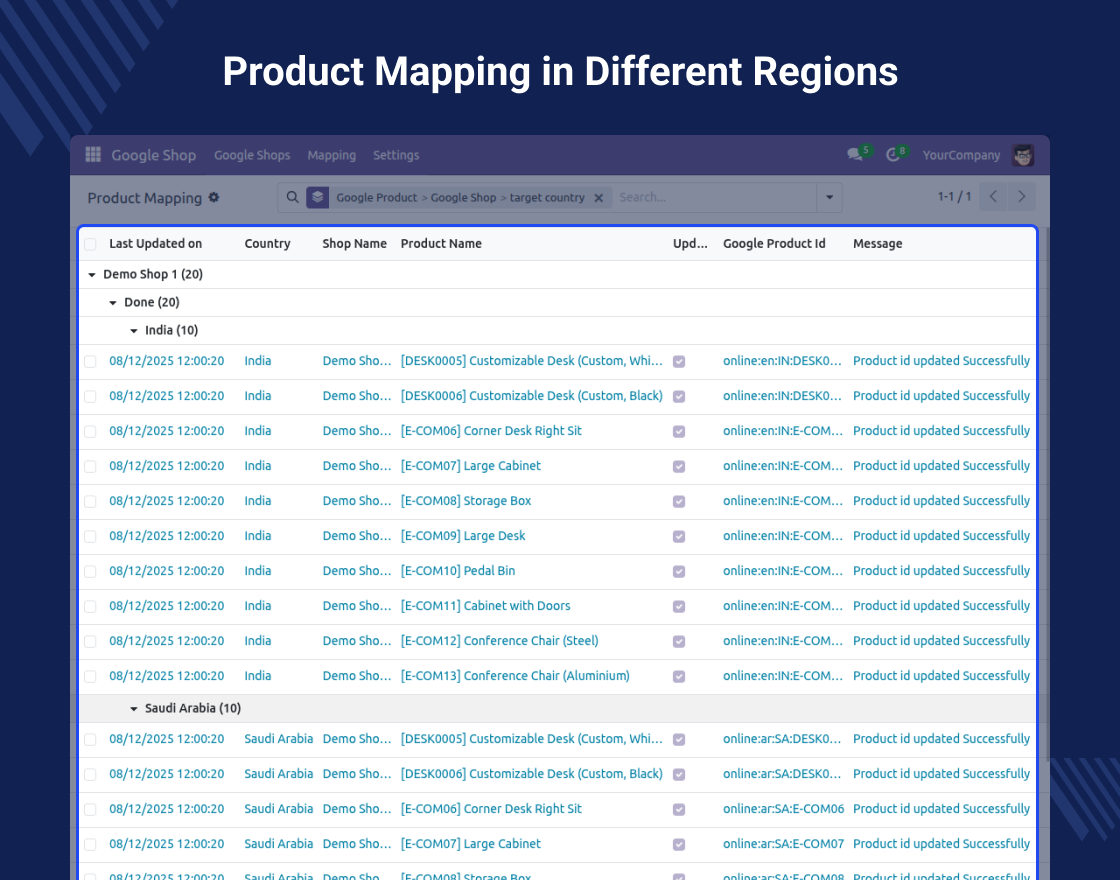Image resolution: width=1120 pixels, height=880 pixels.
Task: Click '[E-COM13] Conference Chair (Aluminium)' cell
Action: [515, 676]
